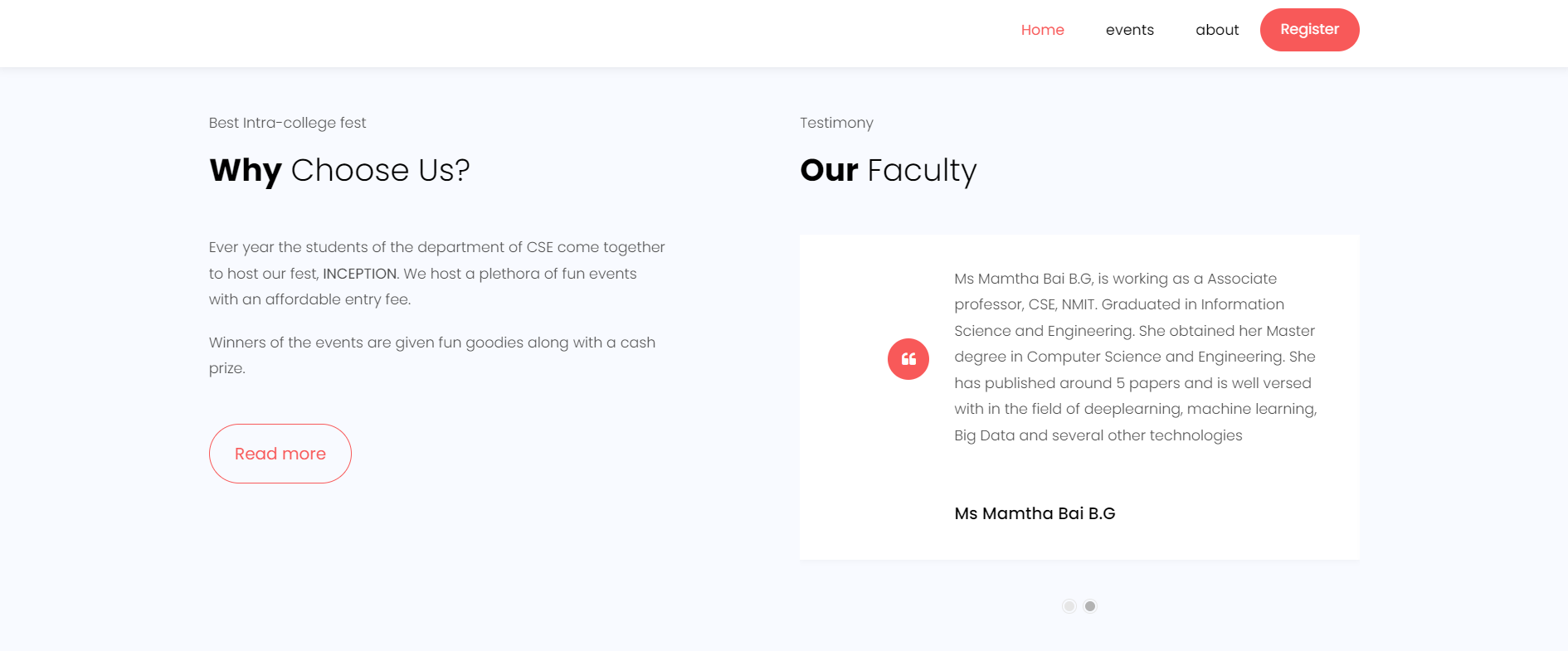Click the Our Faculty heading
This screenshot has width=1568, height=651.
pyautogui.click(x=888, y=170)
